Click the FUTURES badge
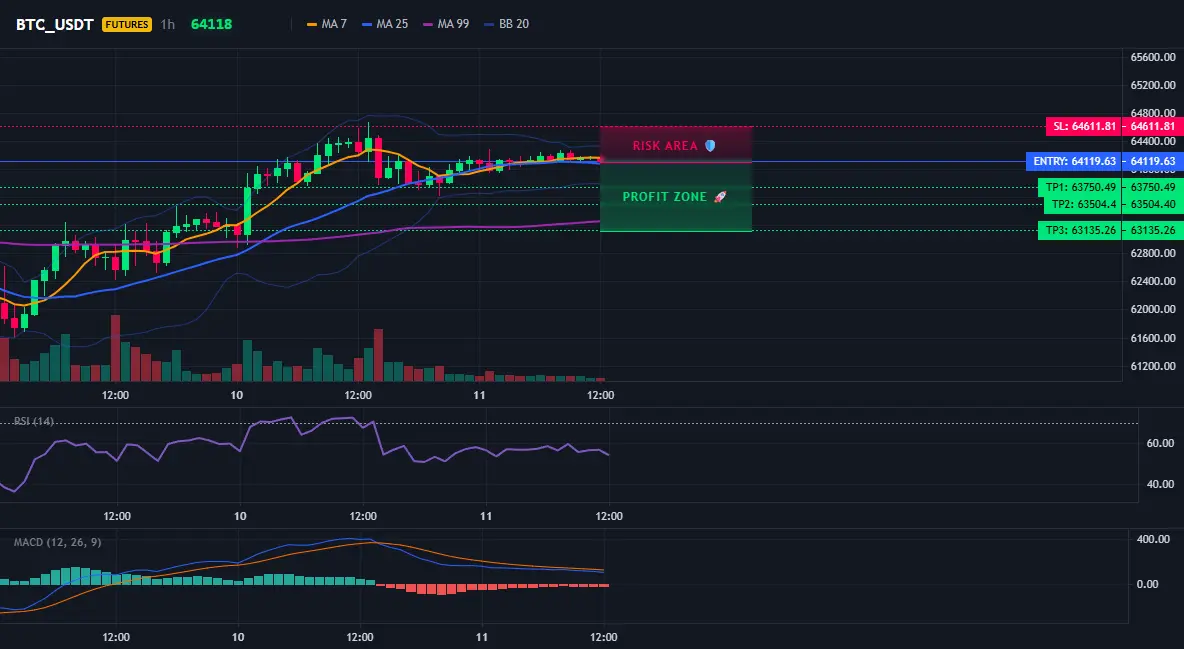 [x=127, y=24]
